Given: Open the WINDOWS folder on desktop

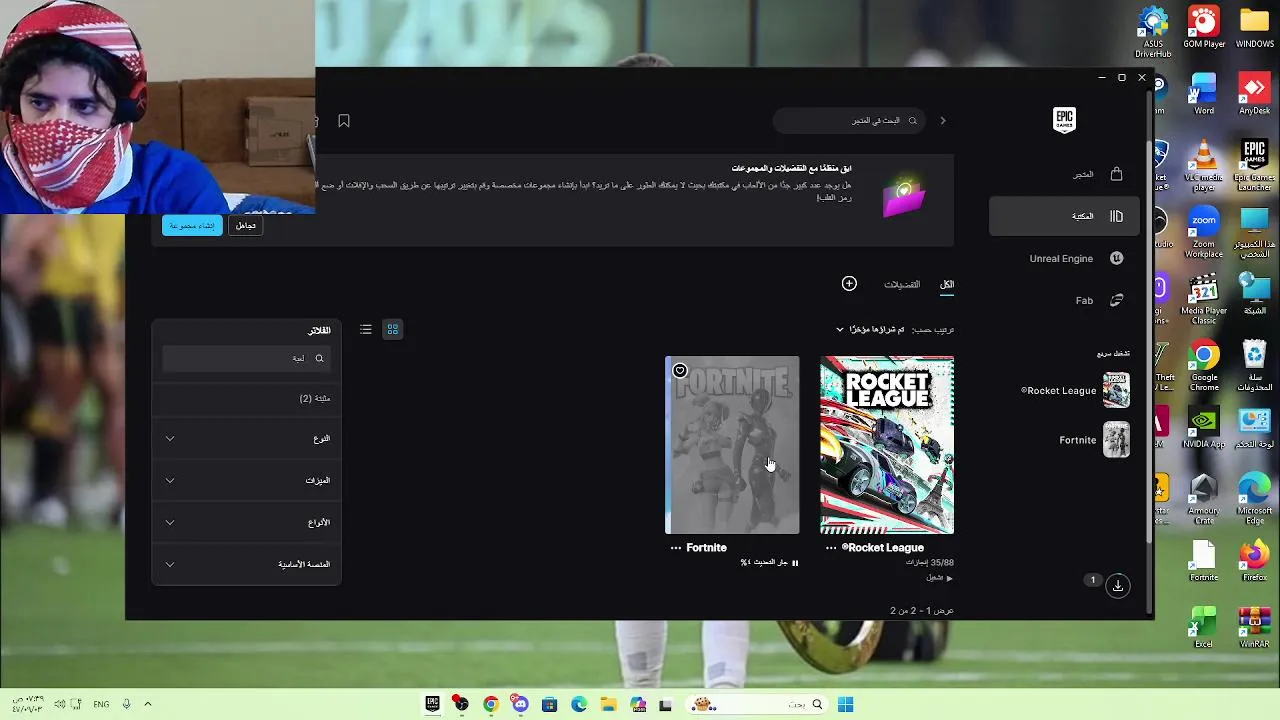Looking at the screenshot, I should [x=1255, y=28].
